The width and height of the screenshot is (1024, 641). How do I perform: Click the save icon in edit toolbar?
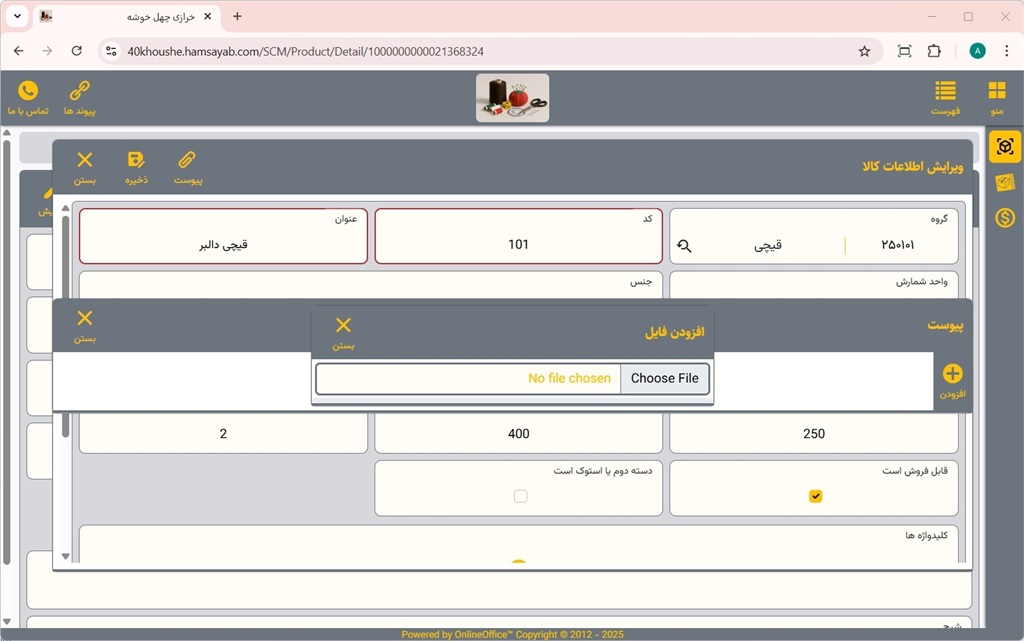(x=136, y=160)
